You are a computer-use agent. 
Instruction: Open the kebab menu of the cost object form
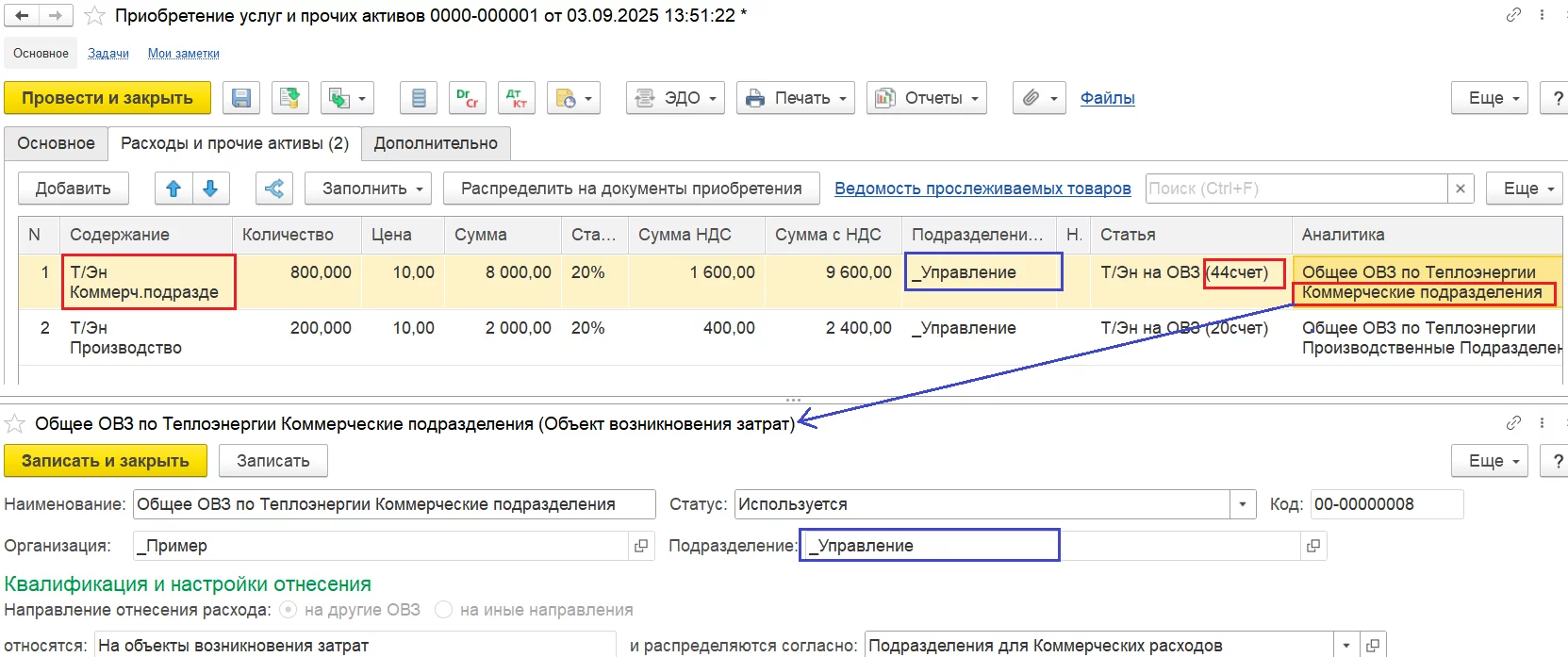(x=1543, y=423)
